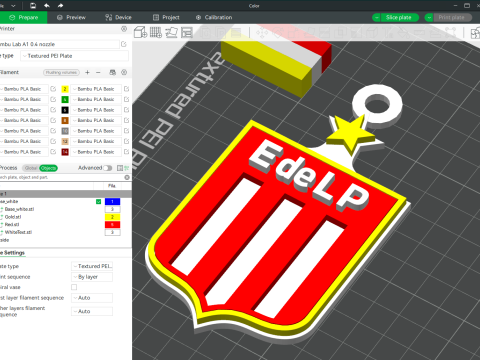Image resolution: width=480 pixels, height=360 pixels.
Task: Click the green settings search icon in Process row
Action: [127, 168]
